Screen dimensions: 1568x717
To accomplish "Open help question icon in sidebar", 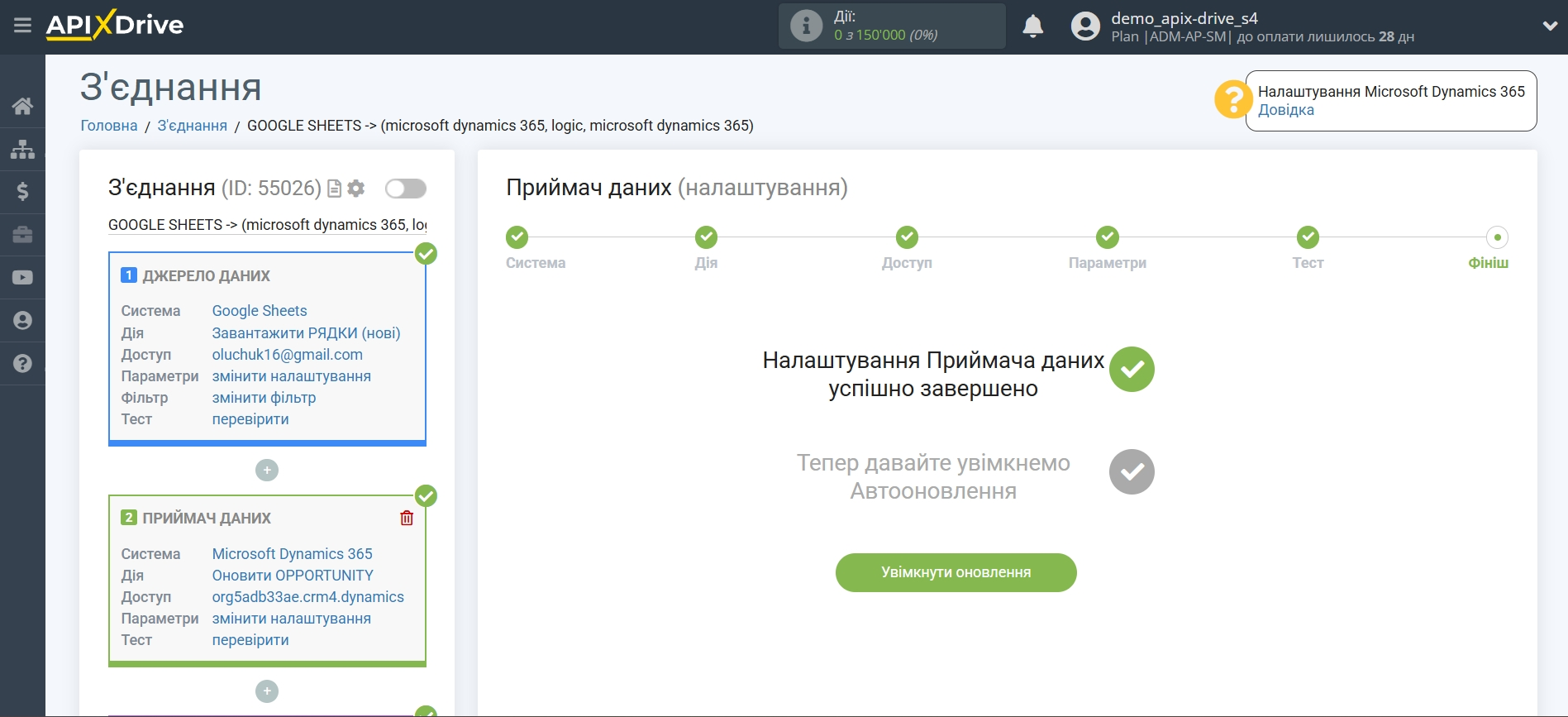I will coord(22,364).
